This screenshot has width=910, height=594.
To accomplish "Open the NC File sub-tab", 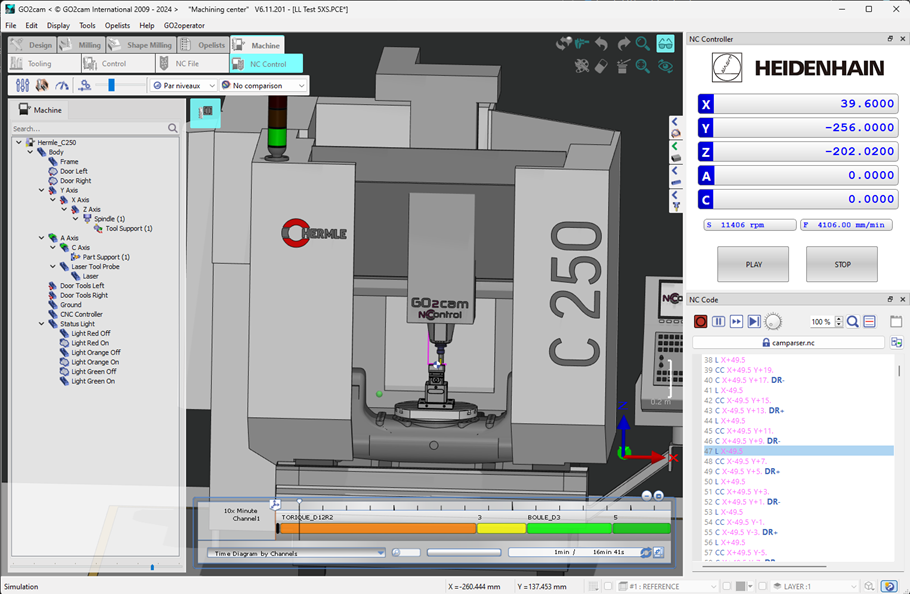I will pos(192,64).
